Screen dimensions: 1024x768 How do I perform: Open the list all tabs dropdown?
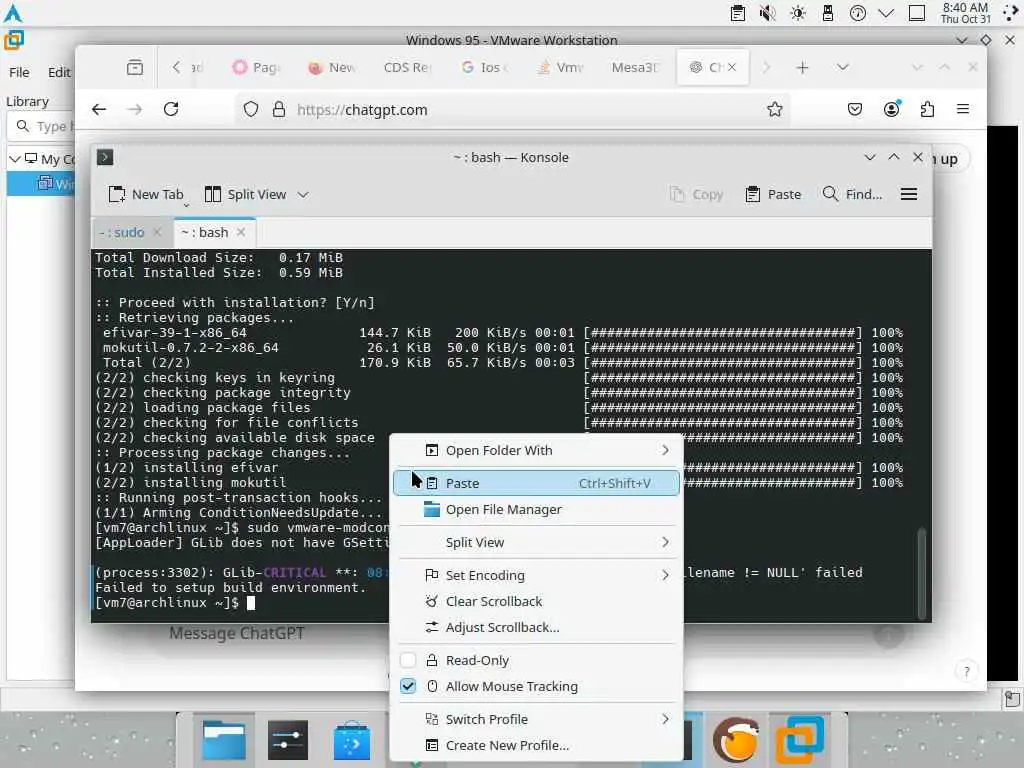(843, 67)
